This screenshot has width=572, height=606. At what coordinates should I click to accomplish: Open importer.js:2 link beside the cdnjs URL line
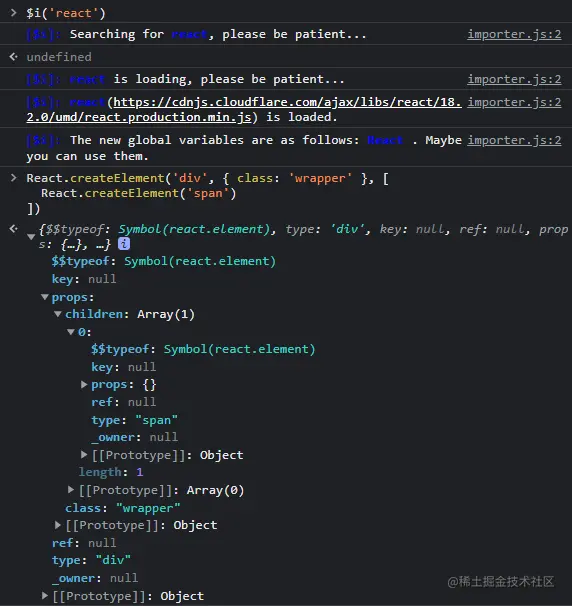pos(514,102)
